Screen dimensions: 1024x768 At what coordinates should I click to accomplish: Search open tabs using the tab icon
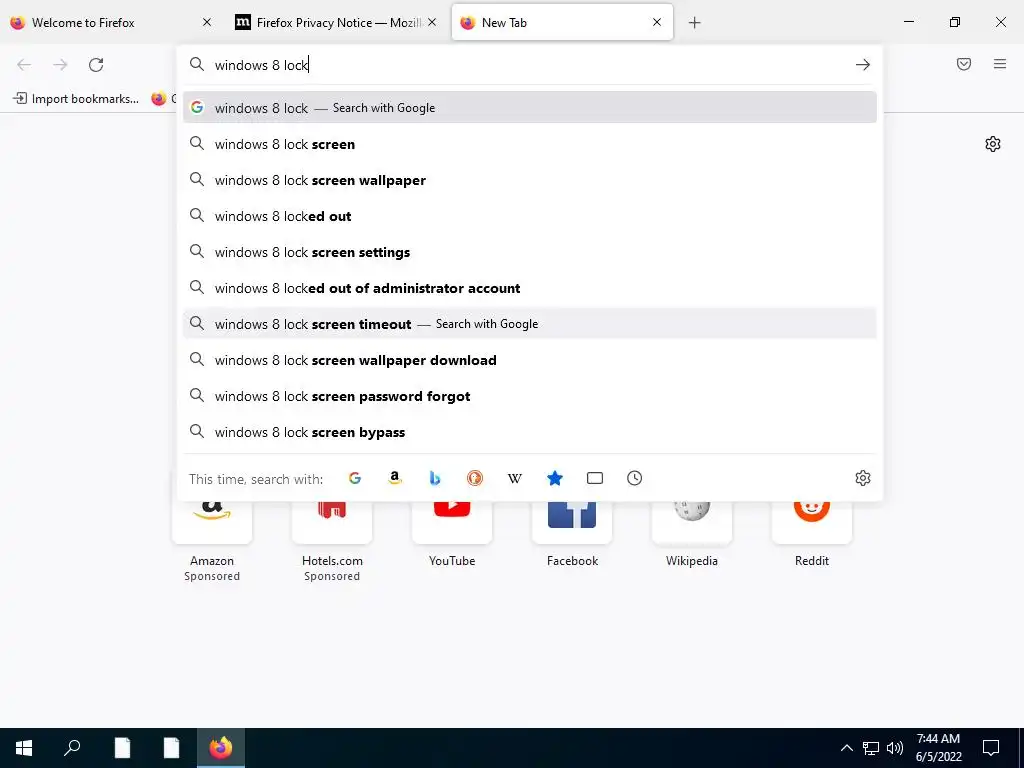(x=595, y=478)
